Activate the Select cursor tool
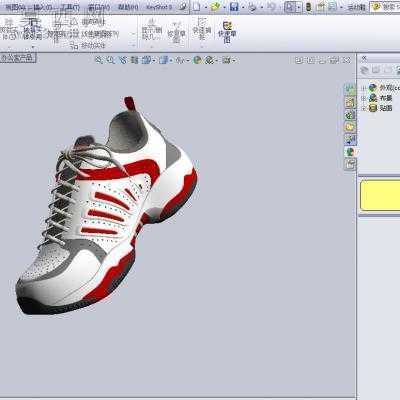This screenshot has height=400, width=400. (290, 7)
